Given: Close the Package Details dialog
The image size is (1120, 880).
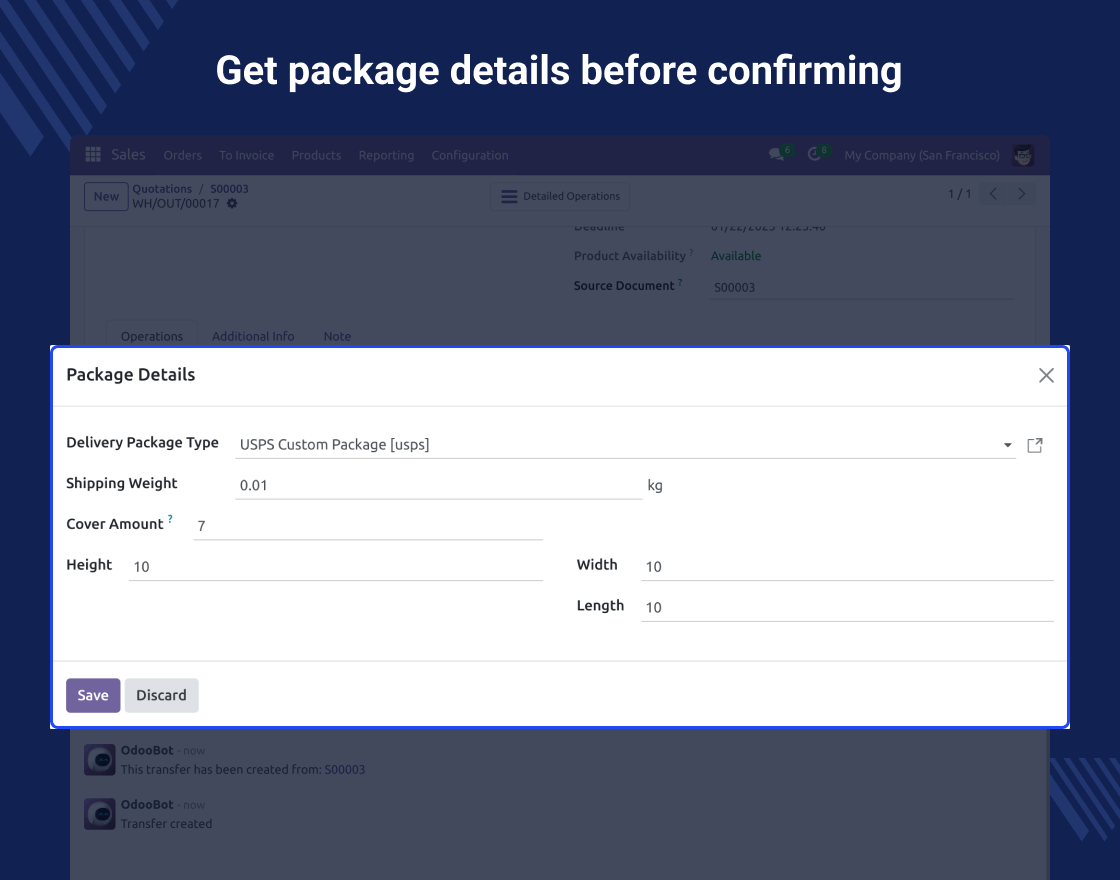Looking at the screenshot, I should 1046,375.
